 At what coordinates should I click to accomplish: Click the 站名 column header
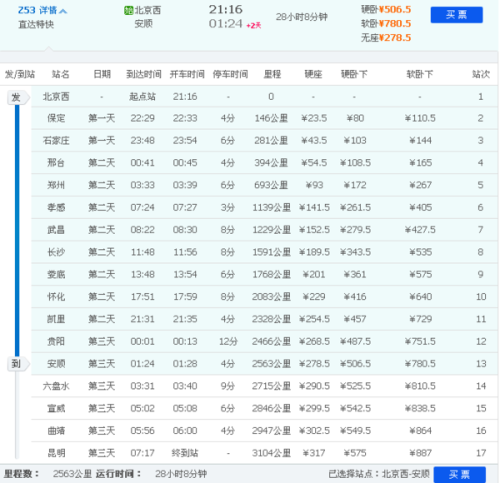click(60, 74)
